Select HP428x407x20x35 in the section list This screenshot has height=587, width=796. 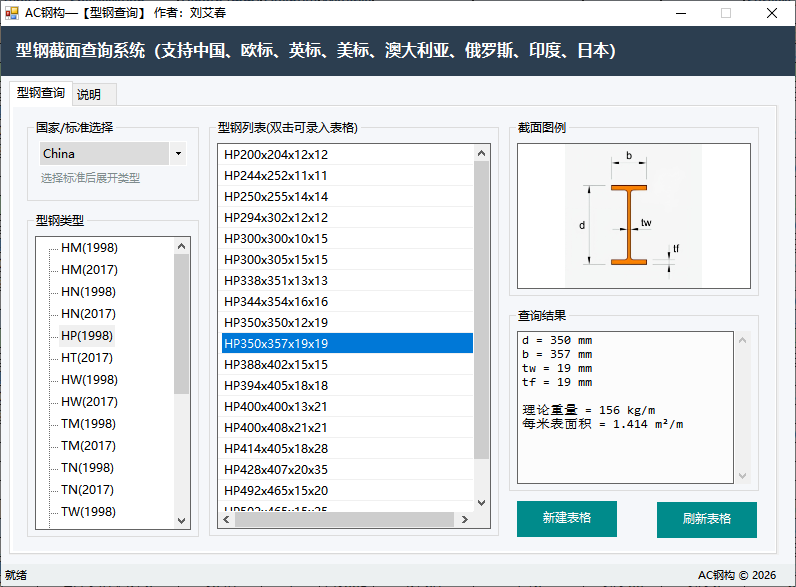click(347, 470)
